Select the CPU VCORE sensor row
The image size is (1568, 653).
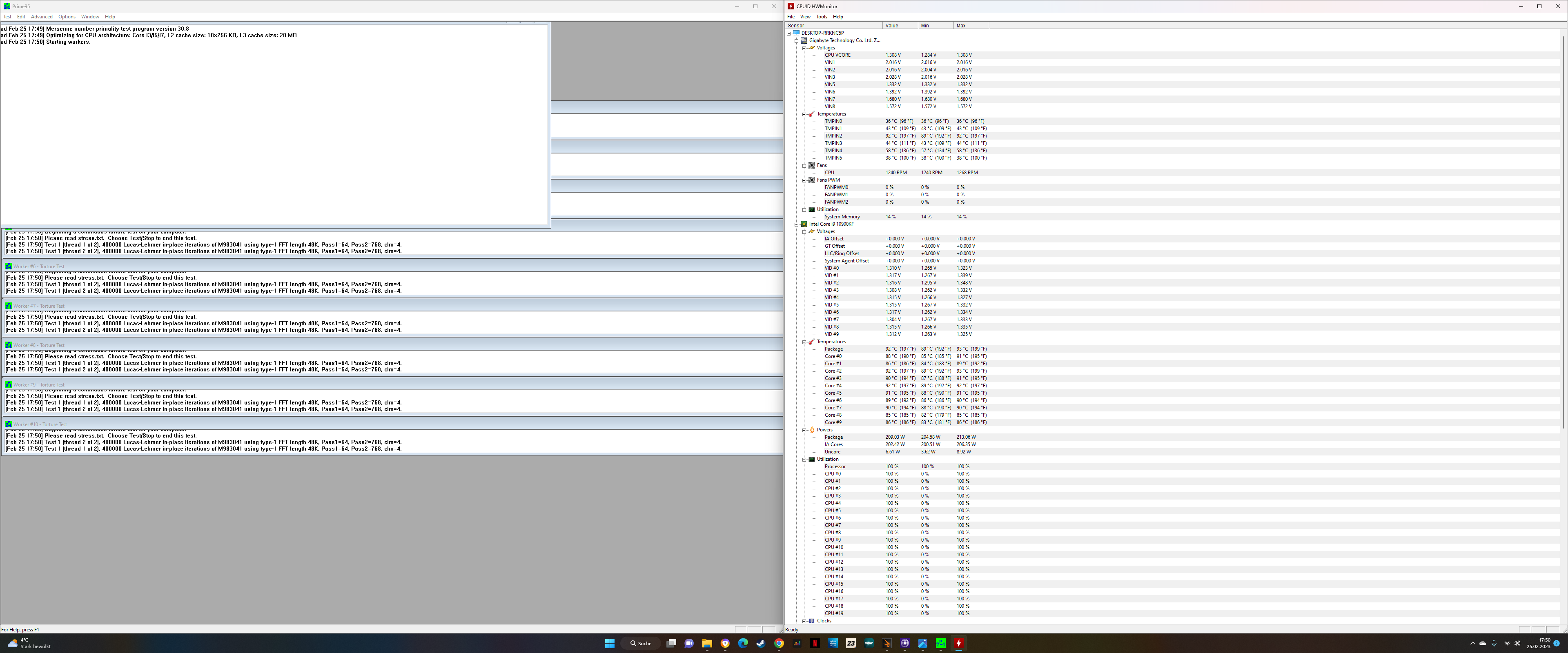[837, 55]
